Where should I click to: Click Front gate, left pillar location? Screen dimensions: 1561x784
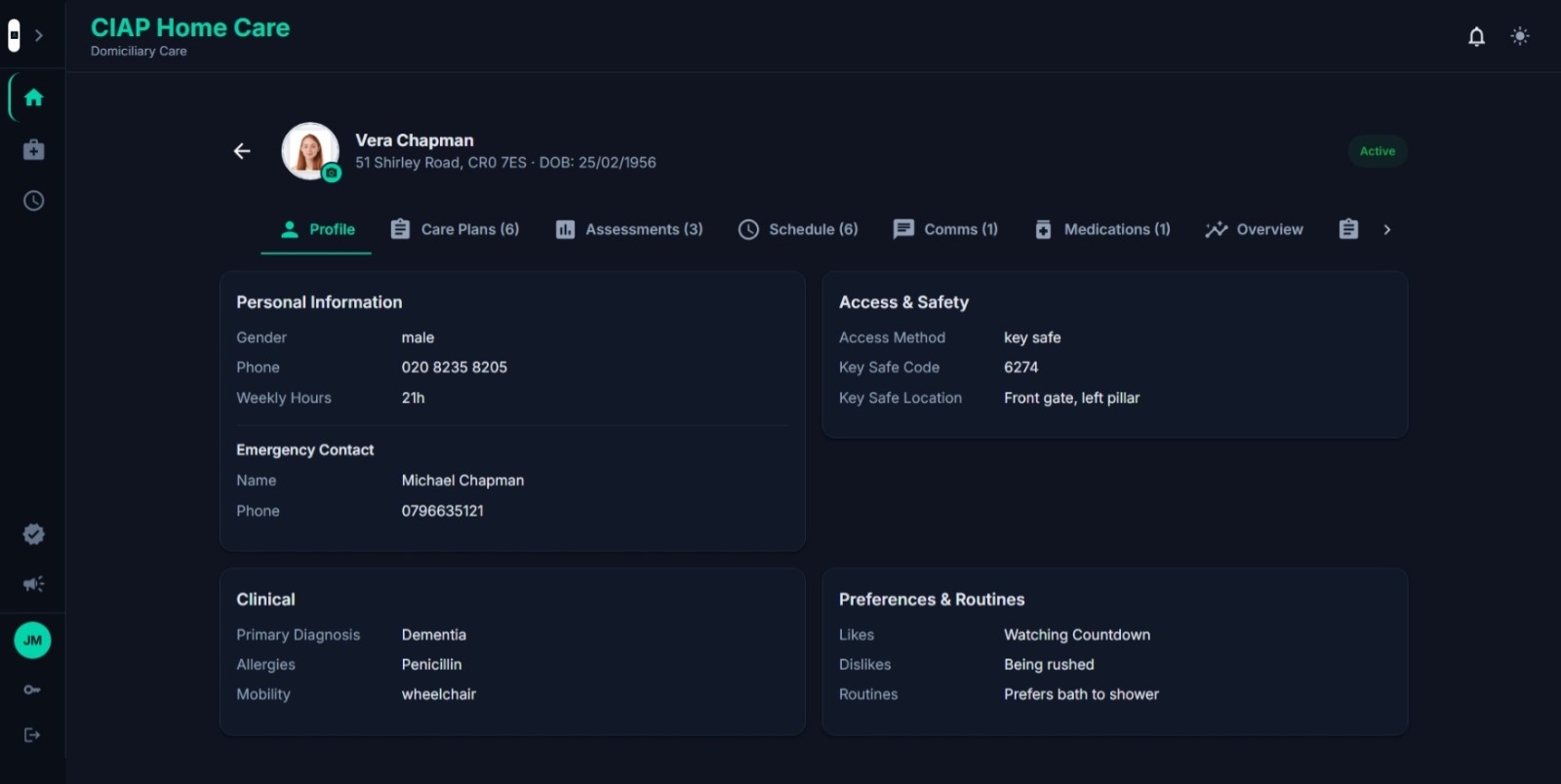[x=1071, y=398]
